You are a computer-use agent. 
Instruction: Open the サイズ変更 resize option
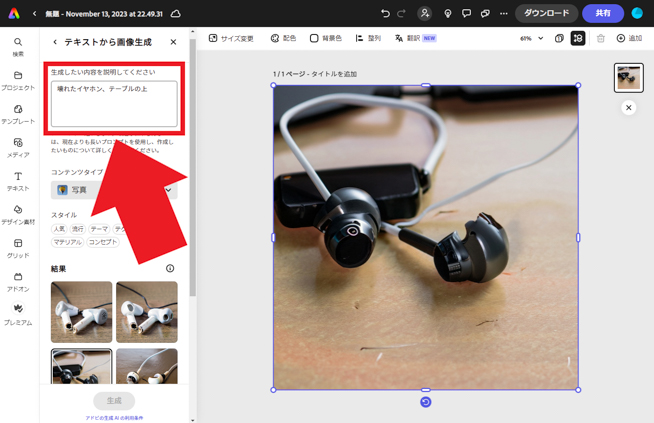click(231, 38)
